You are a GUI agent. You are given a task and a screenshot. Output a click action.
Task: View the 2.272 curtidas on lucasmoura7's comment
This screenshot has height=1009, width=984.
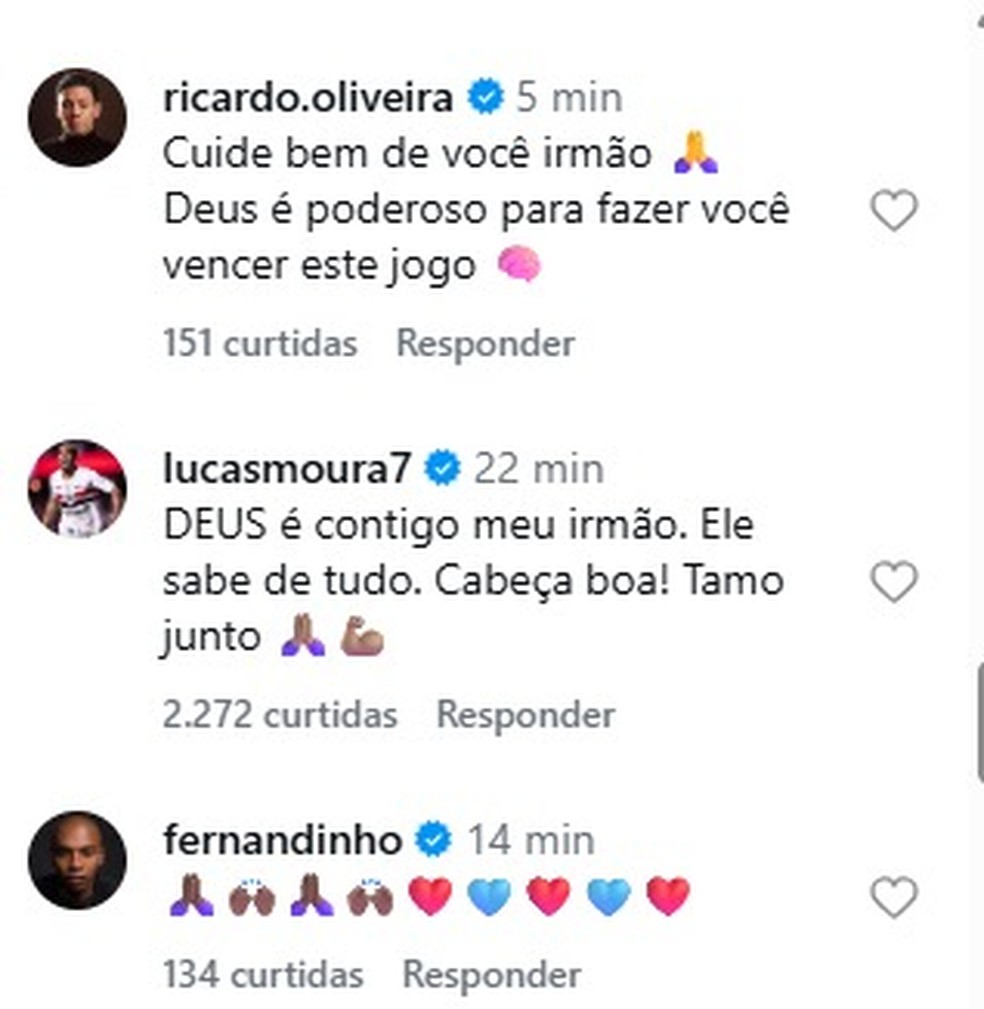(x=279, y=715)
